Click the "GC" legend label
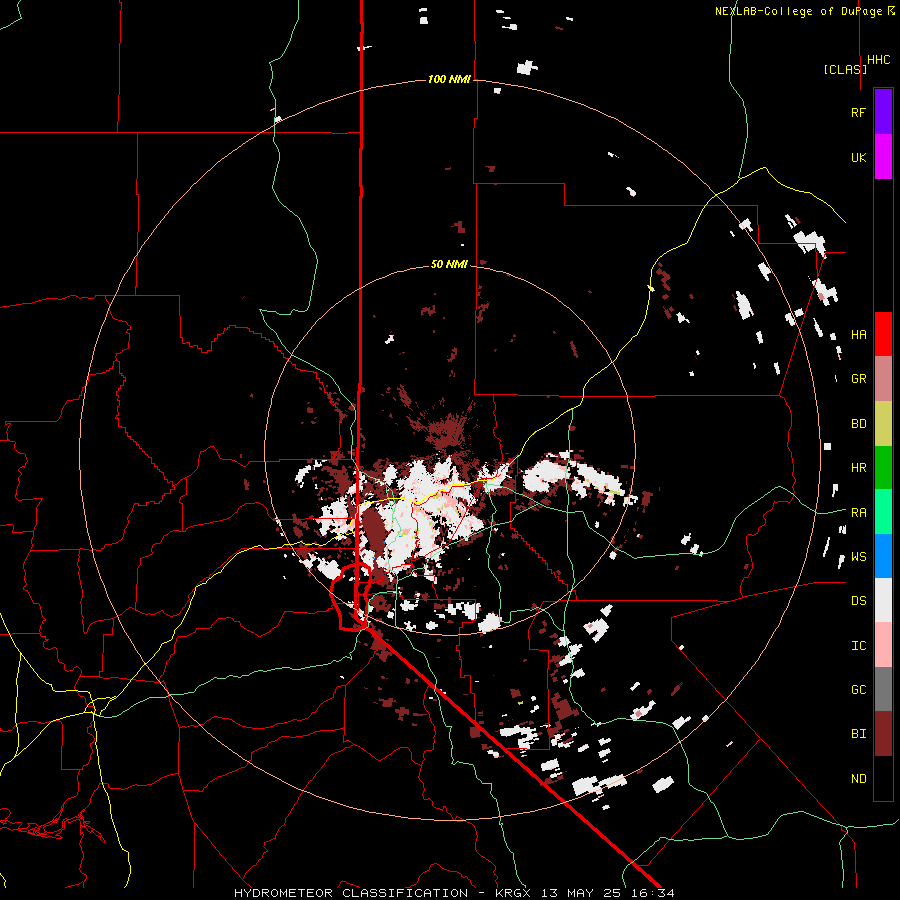900x900 pixels. coord(858,689)
